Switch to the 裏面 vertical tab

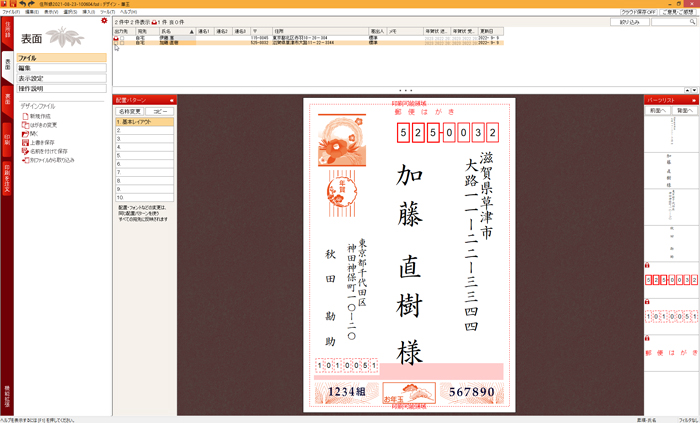pos(7,100)
